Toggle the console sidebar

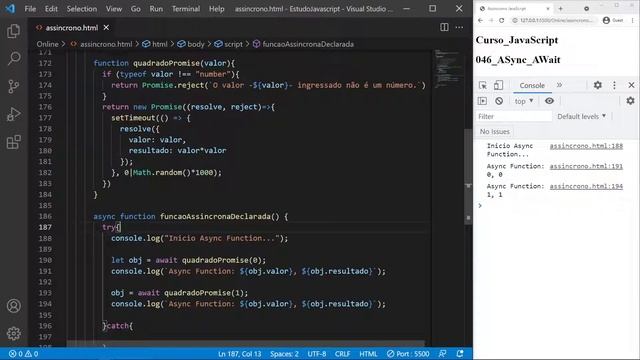click(x=482, y=101)
